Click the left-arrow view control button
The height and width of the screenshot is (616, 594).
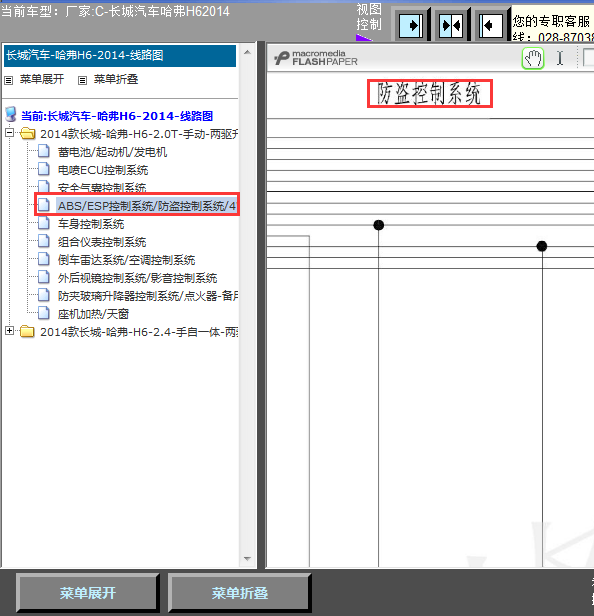point(491,26)
